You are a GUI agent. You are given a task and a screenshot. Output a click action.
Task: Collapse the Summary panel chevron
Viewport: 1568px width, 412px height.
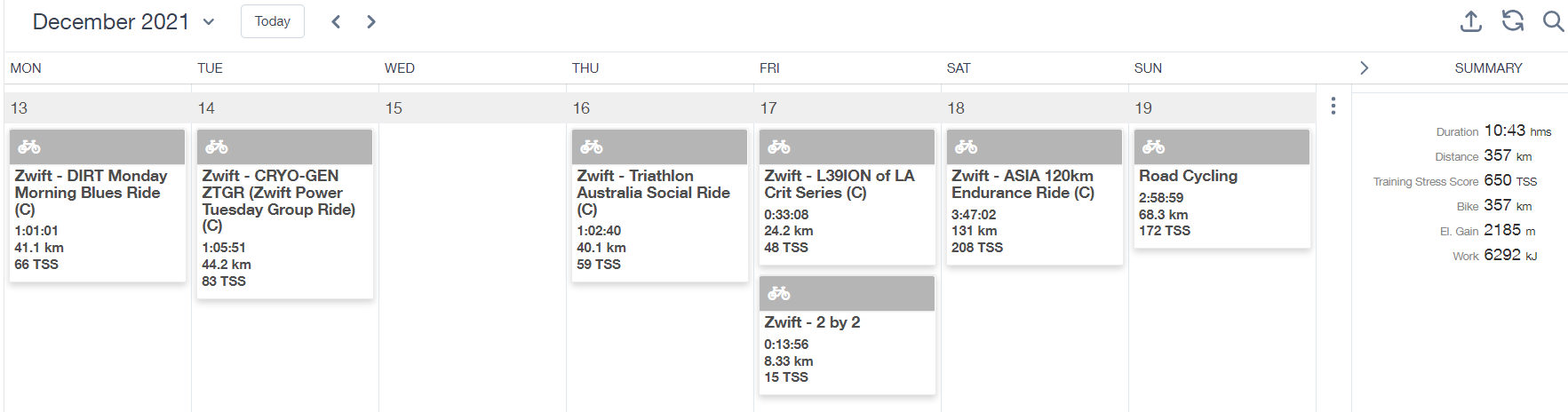click(1365, 68)
